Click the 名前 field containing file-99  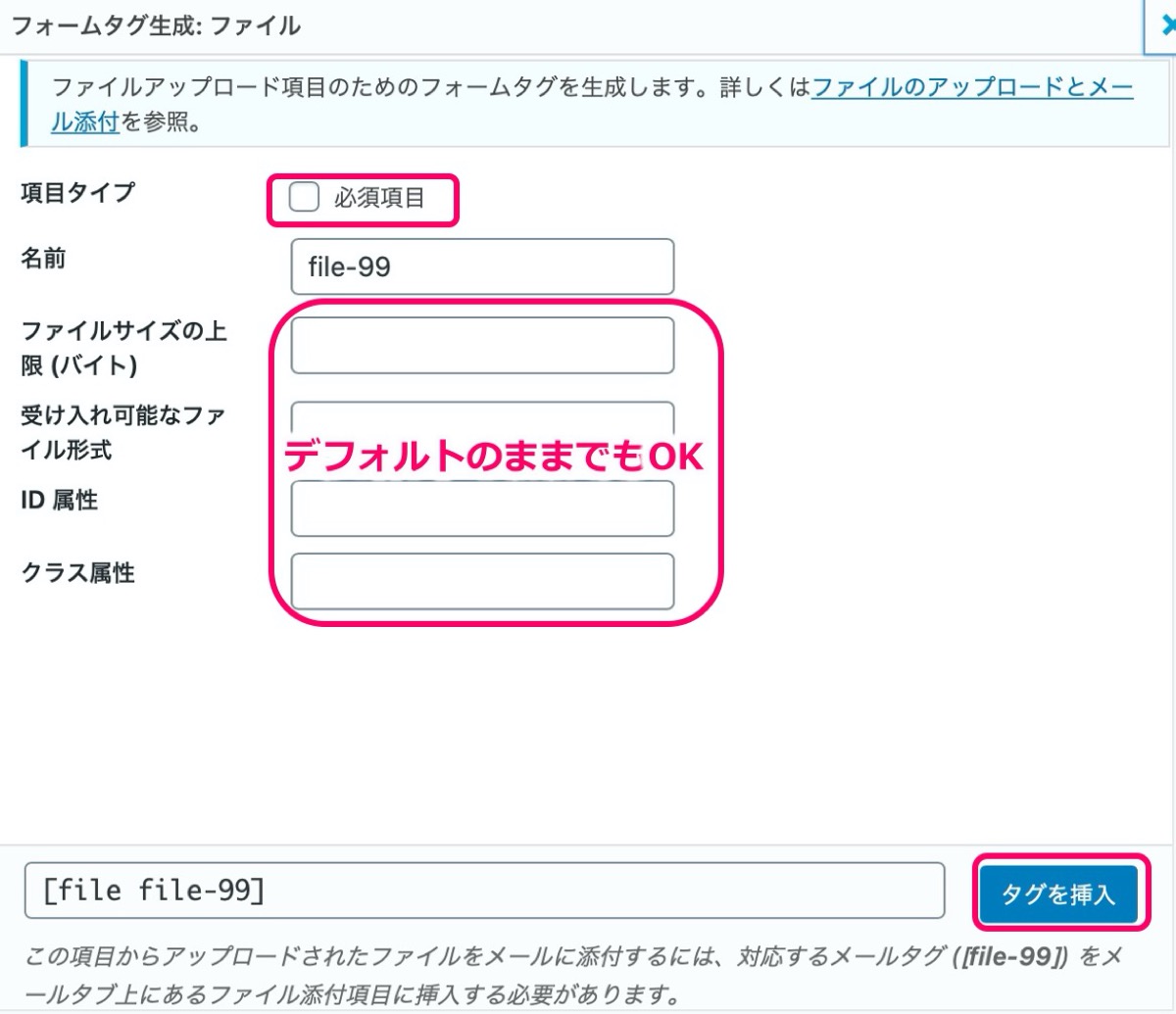click(482, 266)
